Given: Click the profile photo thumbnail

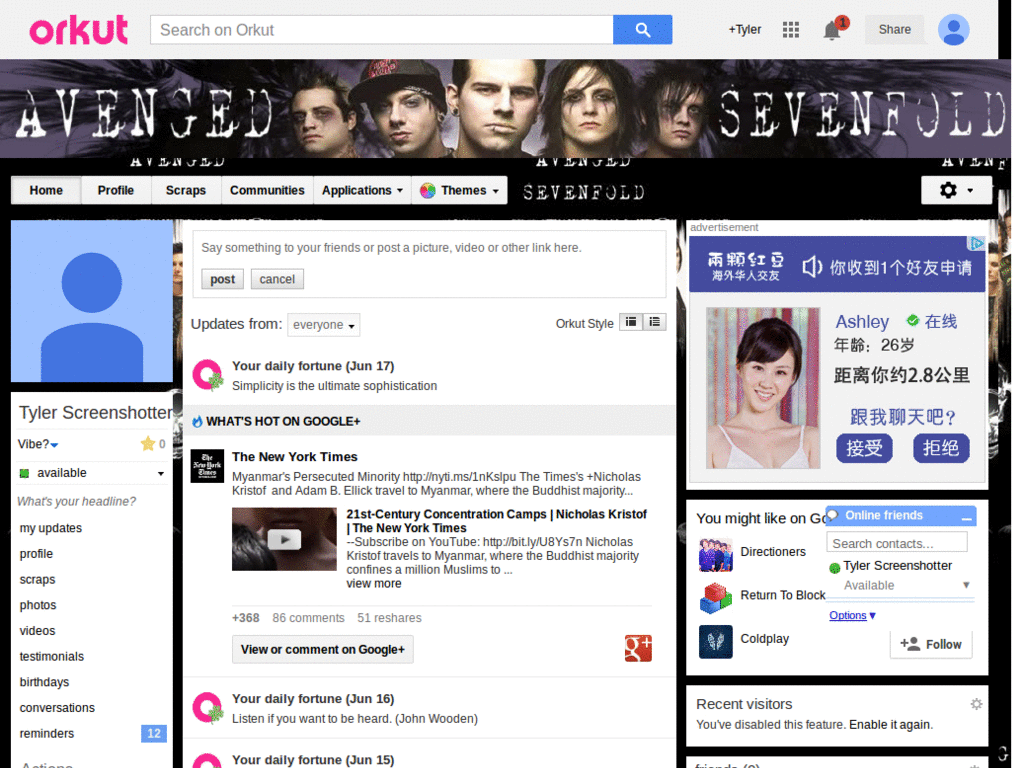Looking at the screenshot, I should [x=91, y=301].
